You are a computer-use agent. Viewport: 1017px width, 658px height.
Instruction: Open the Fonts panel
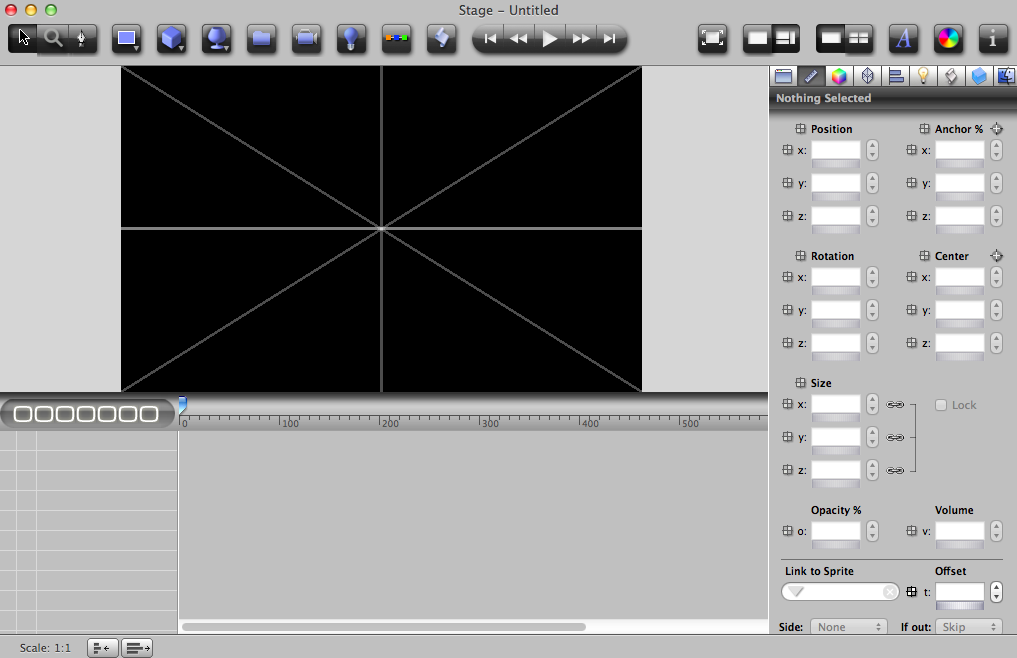(903, 38)
